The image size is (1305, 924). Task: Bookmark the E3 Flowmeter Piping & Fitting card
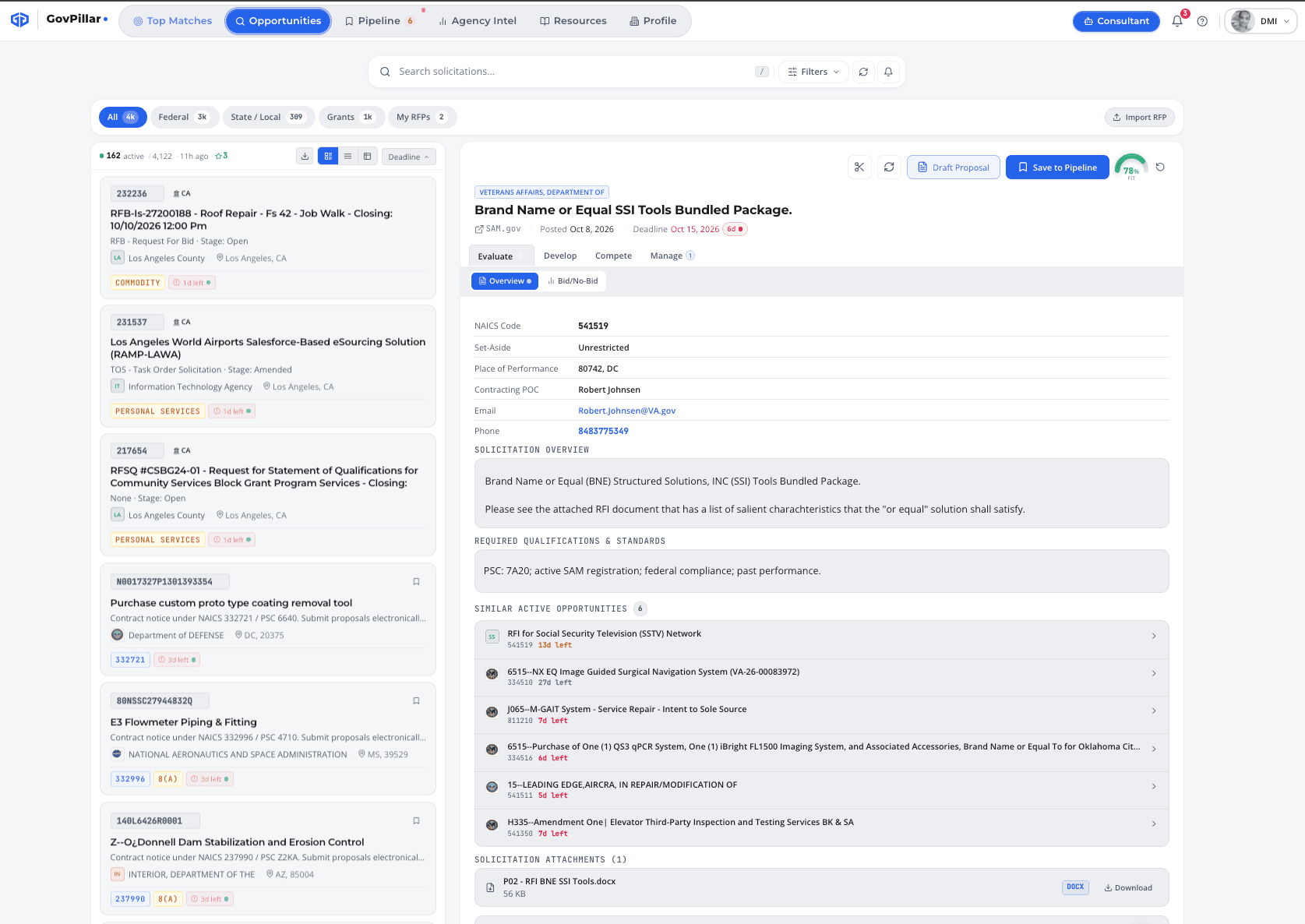point(416,701)
